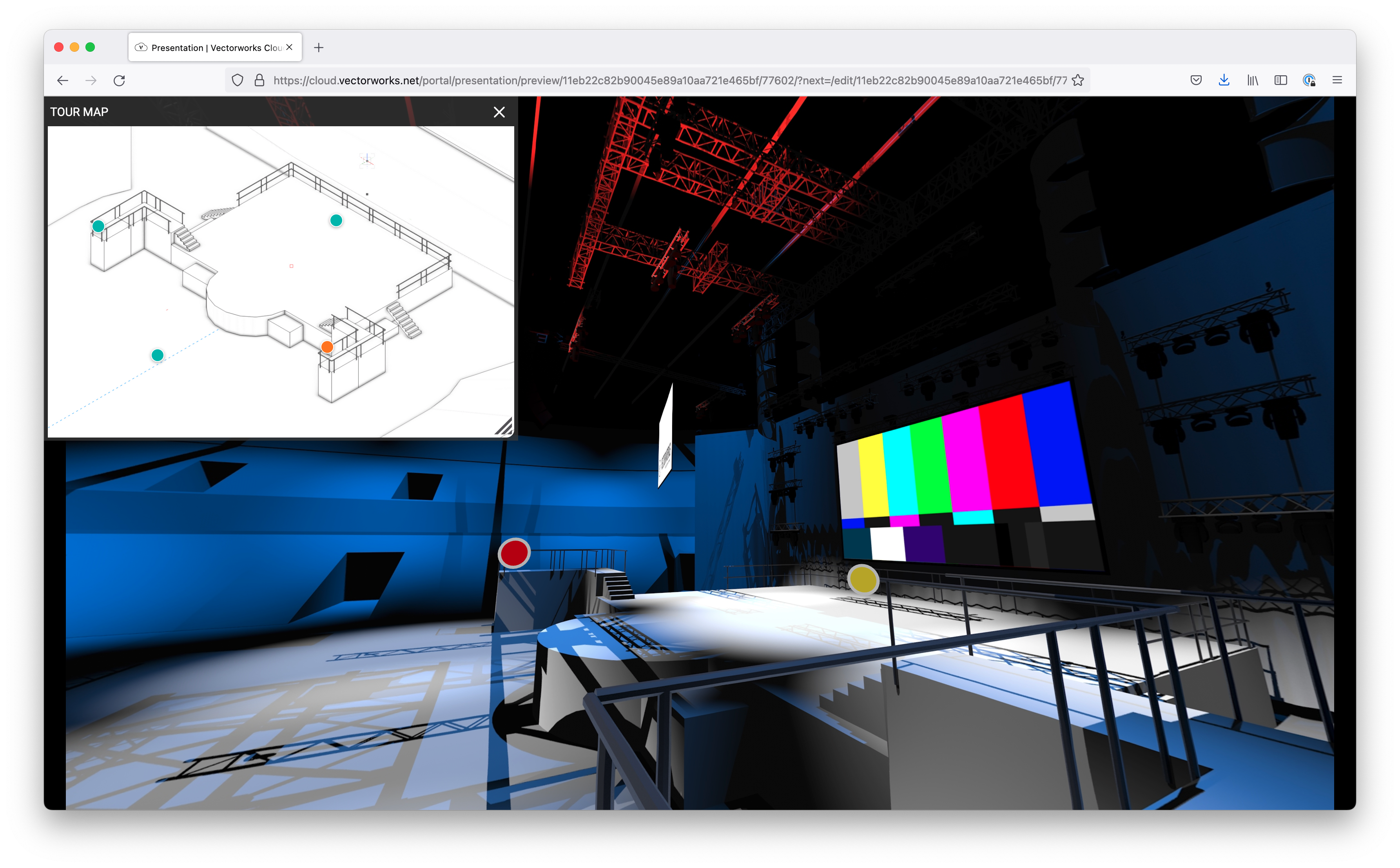1400x868 pixels.
Task: Click the yellow hotspot near the screen
Action: point(863,579)
